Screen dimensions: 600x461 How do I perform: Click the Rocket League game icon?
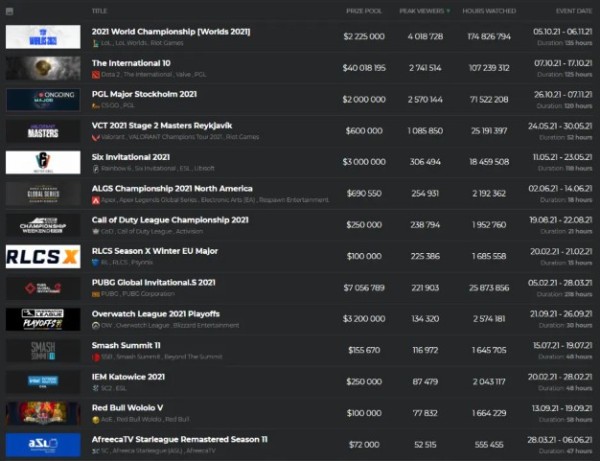96,263
